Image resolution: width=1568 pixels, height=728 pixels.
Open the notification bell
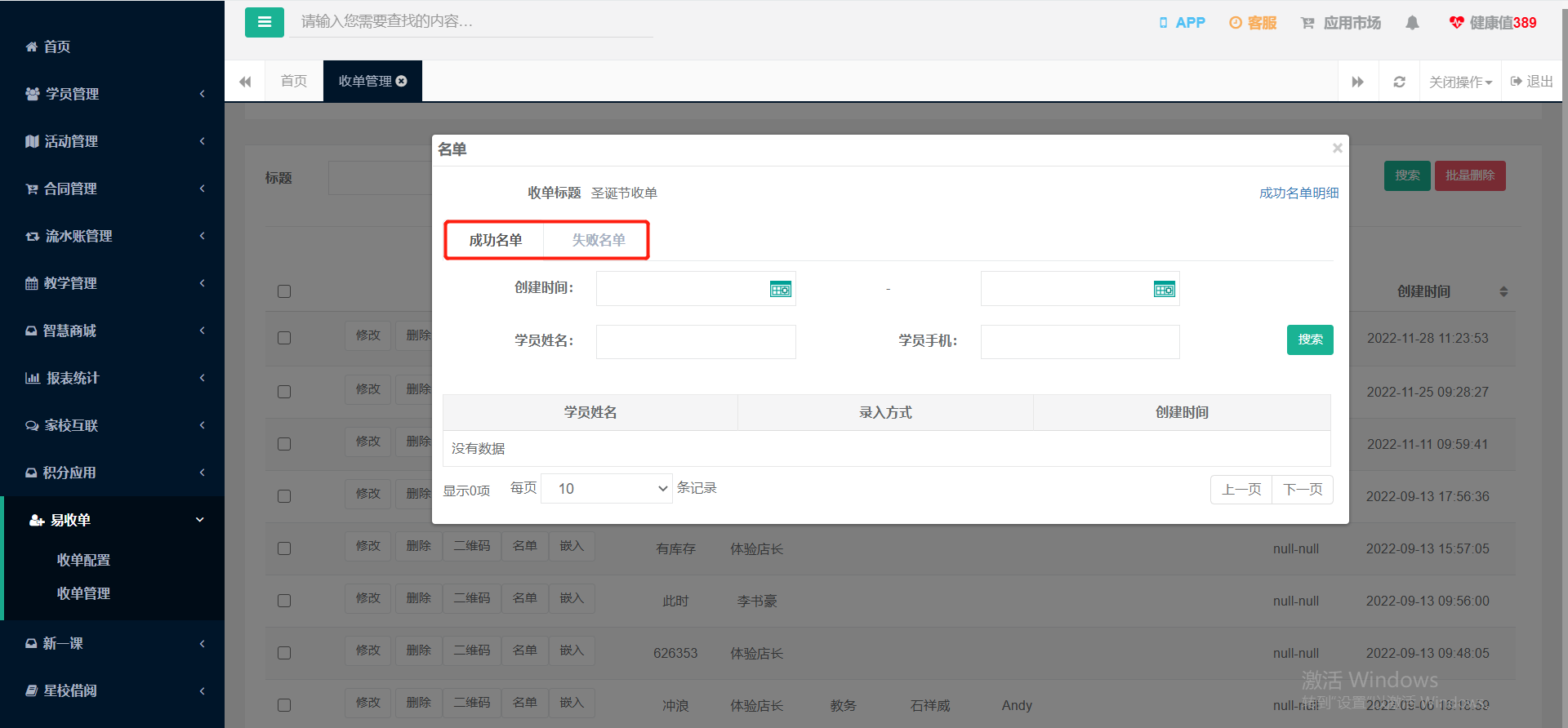(1412, 23)
